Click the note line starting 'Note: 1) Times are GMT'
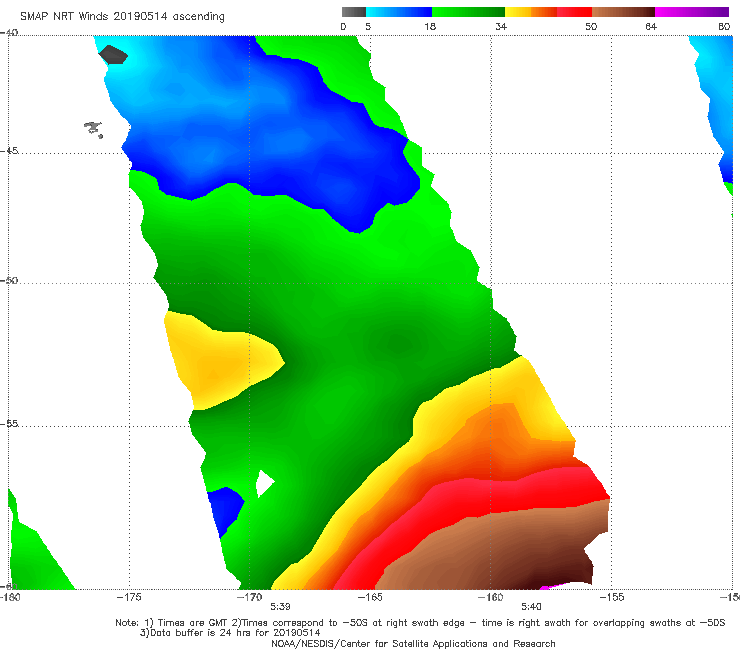The width and height of the screenshot is (740, 650). pyautogui.click(x=420, y=623)
